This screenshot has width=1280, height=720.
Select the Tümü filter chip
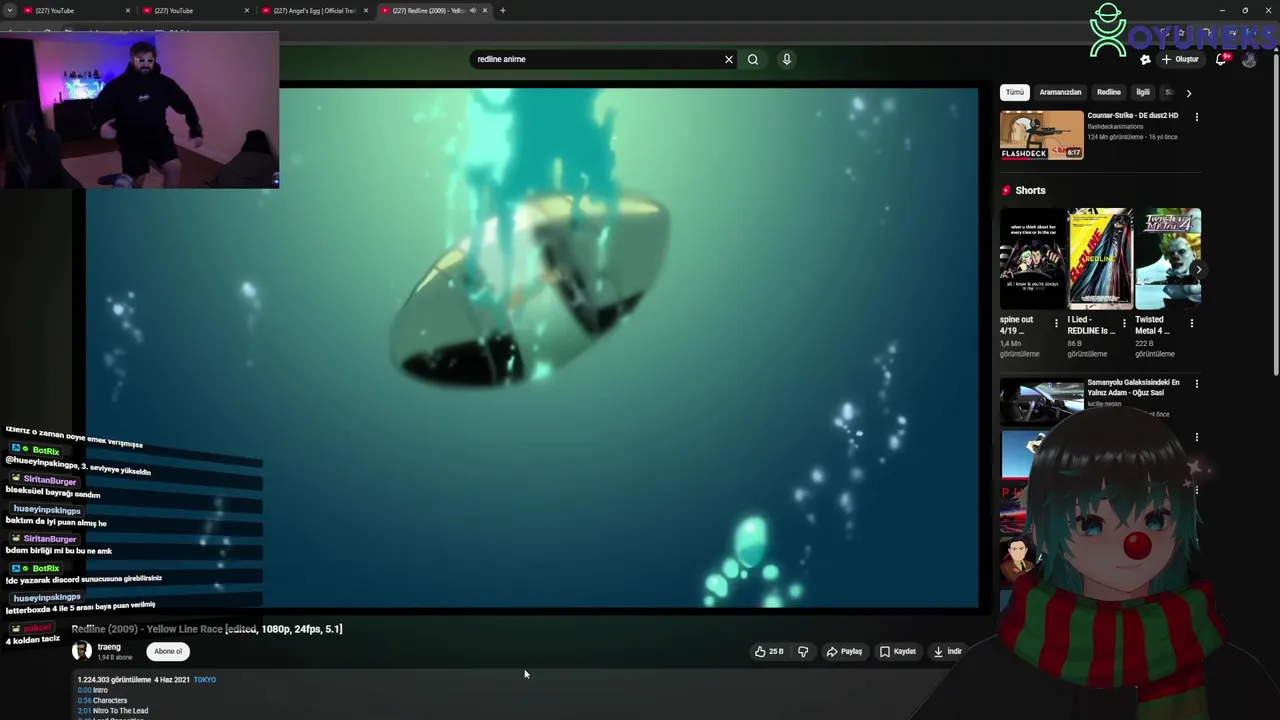click(x=1015, y=92)
